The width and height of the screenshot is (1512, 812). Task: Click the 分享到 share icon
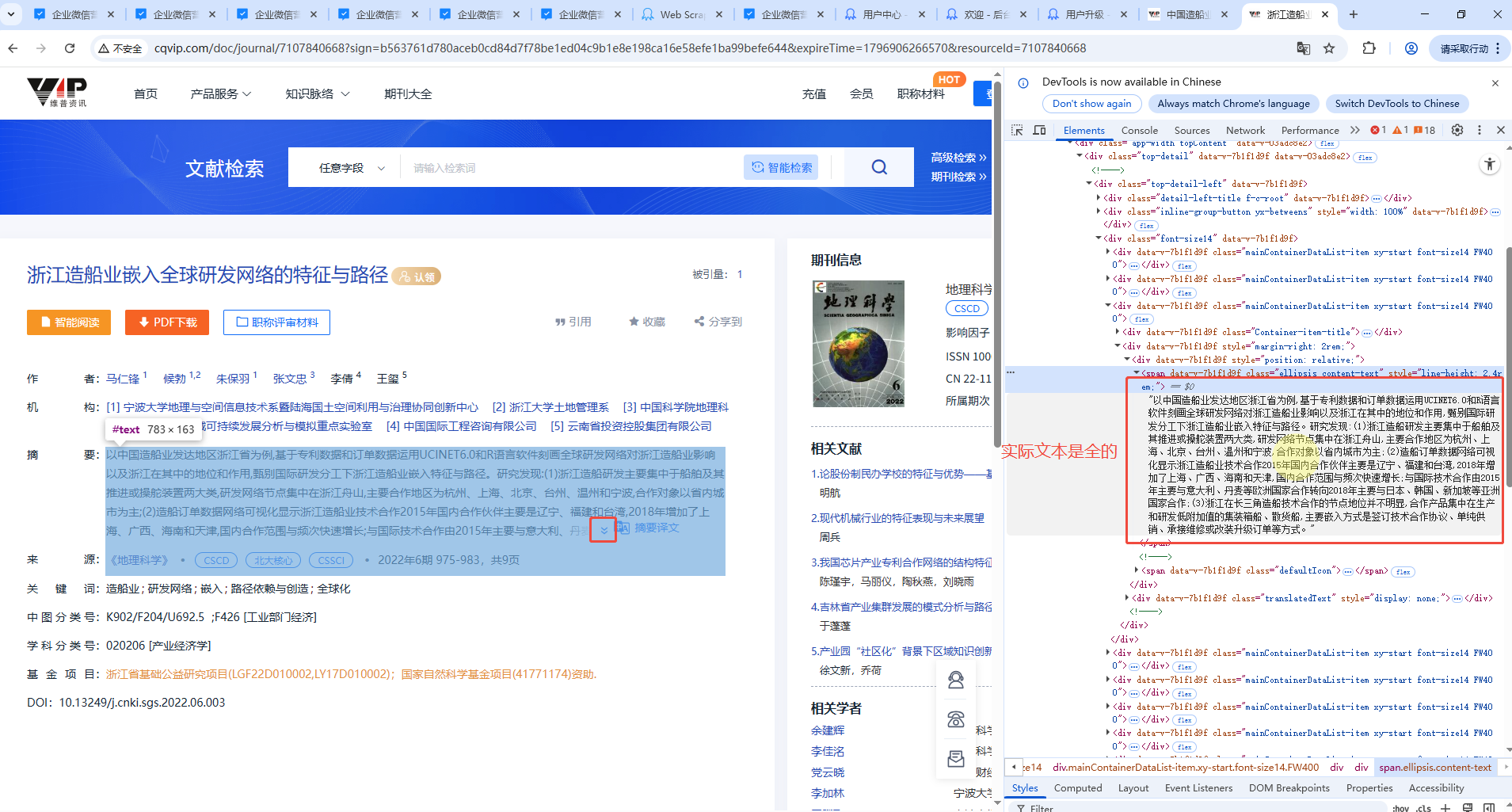pyautogui.click(x=718, y=322)
